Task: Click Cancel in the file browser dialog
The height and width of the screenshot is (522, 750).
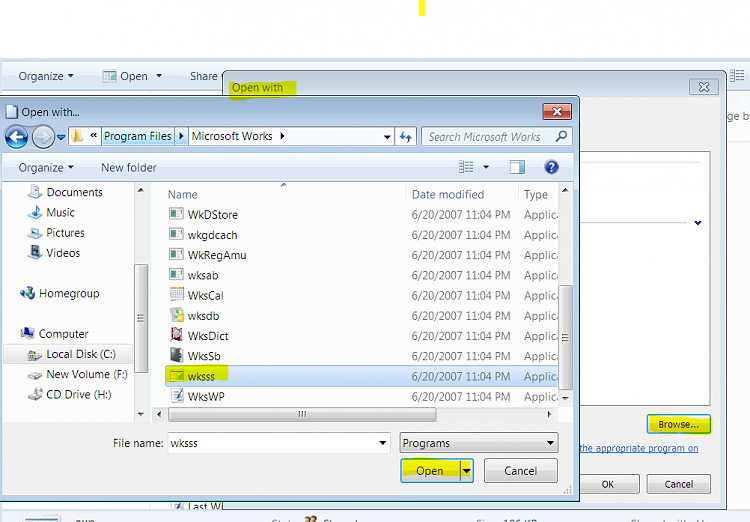Action: tap(520, 471)
